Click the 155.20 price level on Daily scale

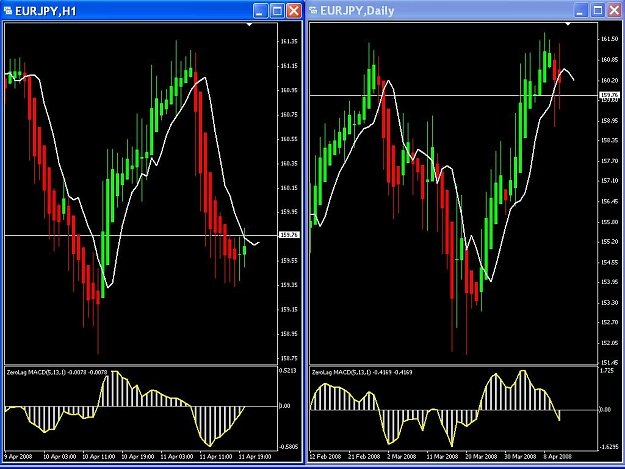[x=609, y=242]
